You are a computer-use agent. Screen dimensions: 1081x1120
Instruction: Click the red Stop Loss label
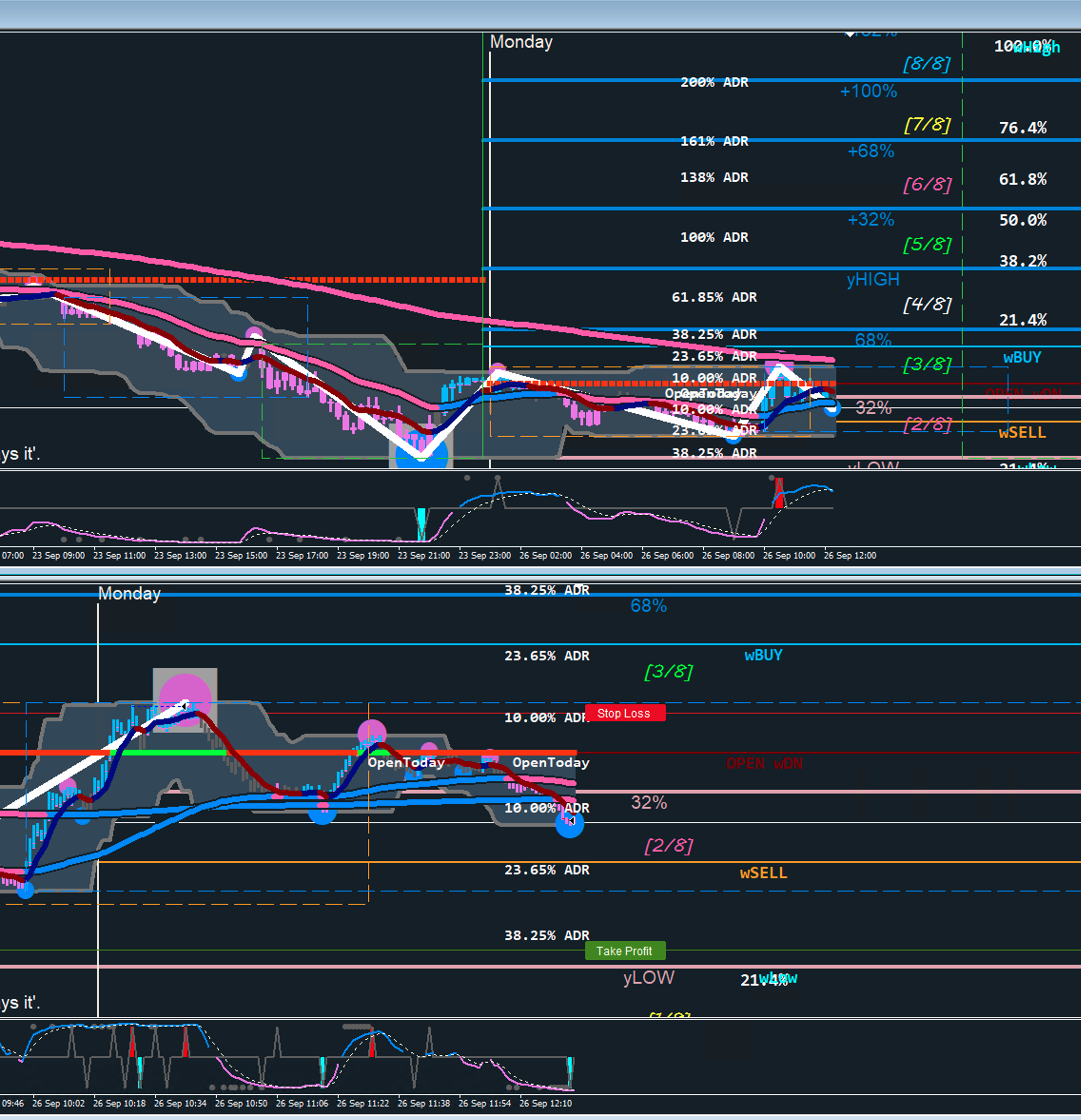coord(625,713)
